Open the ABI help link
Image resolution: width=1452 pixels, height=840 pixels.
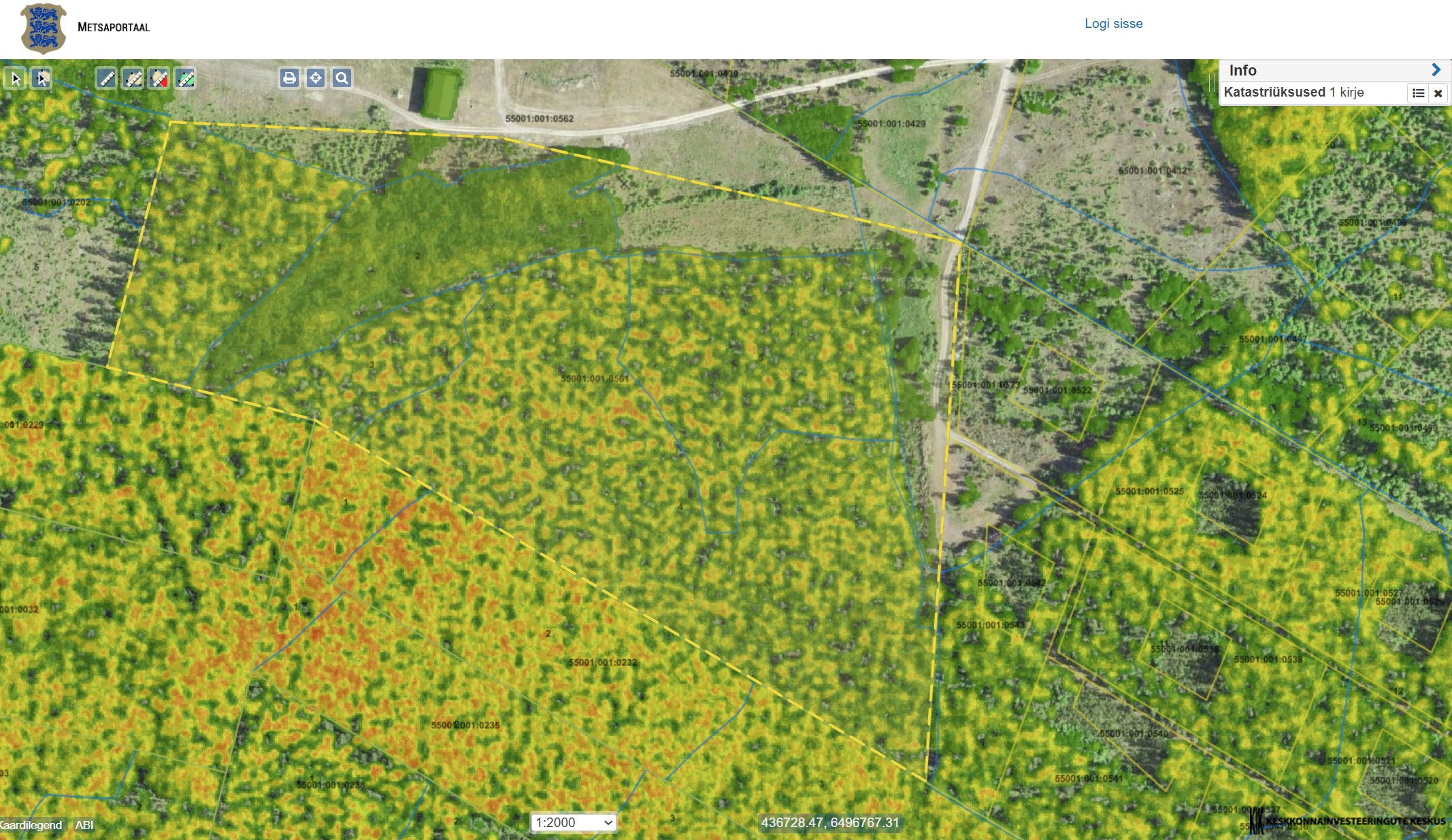tap(84, 825)
